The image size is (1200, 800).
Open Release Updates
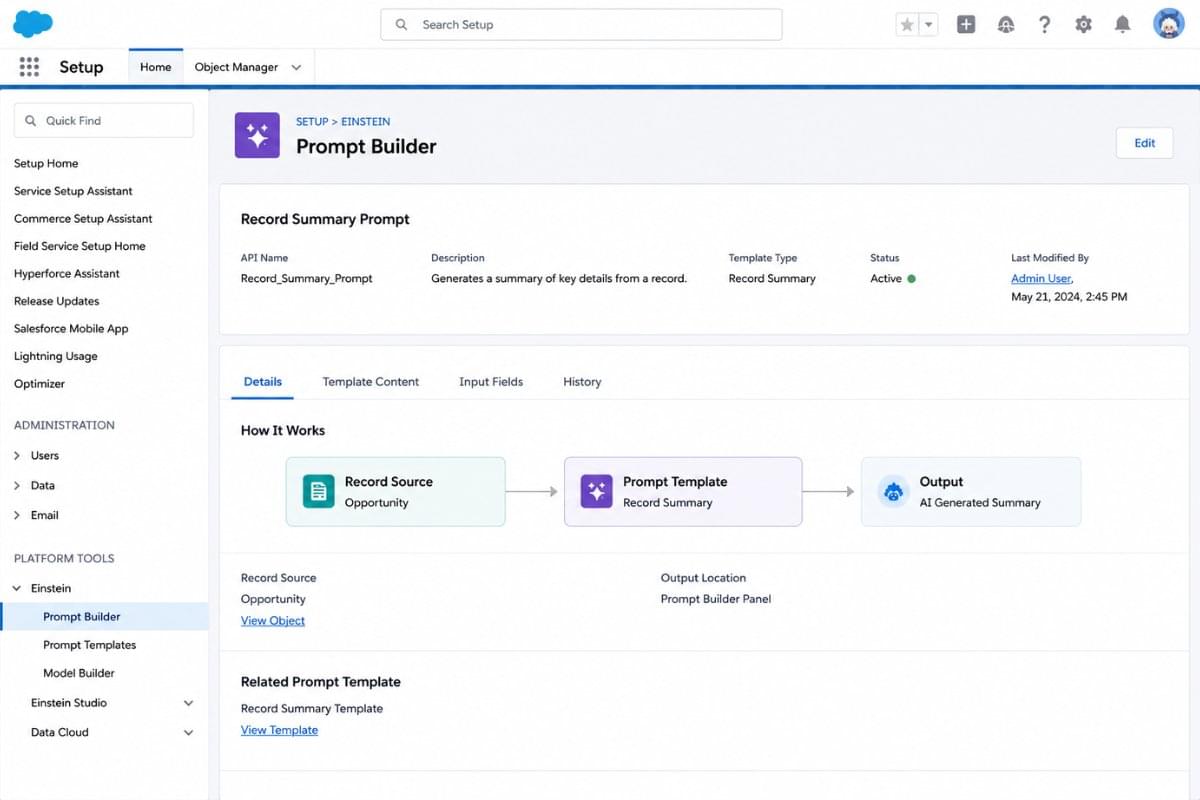[56, 301]
